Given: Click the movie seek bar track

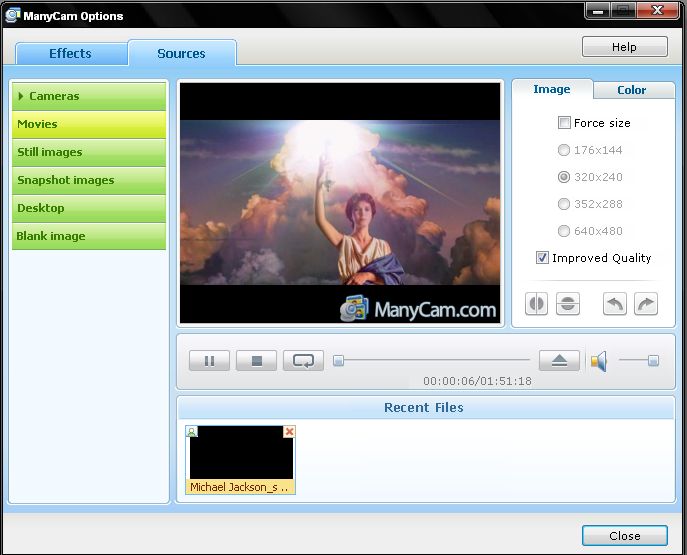Looking at the screenshot, I should pos(432,360).
